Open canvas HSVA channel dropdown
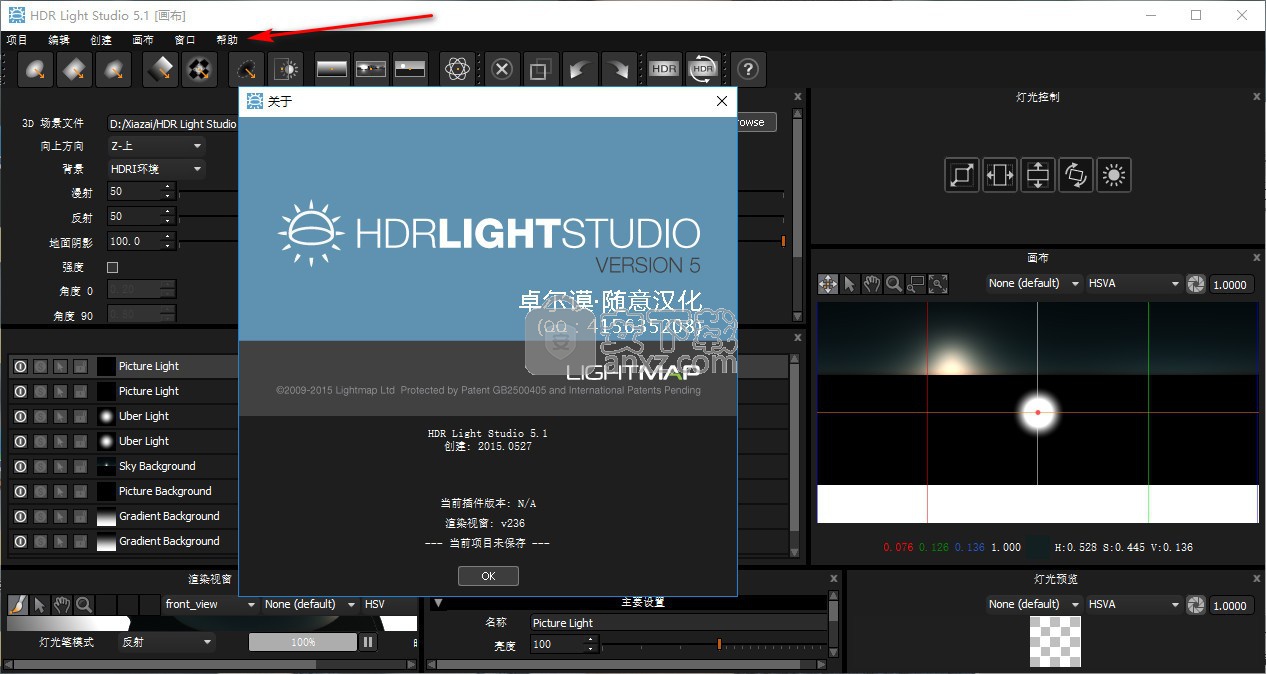Viewport: 1266px width, 674px height. pos(1134,284)
